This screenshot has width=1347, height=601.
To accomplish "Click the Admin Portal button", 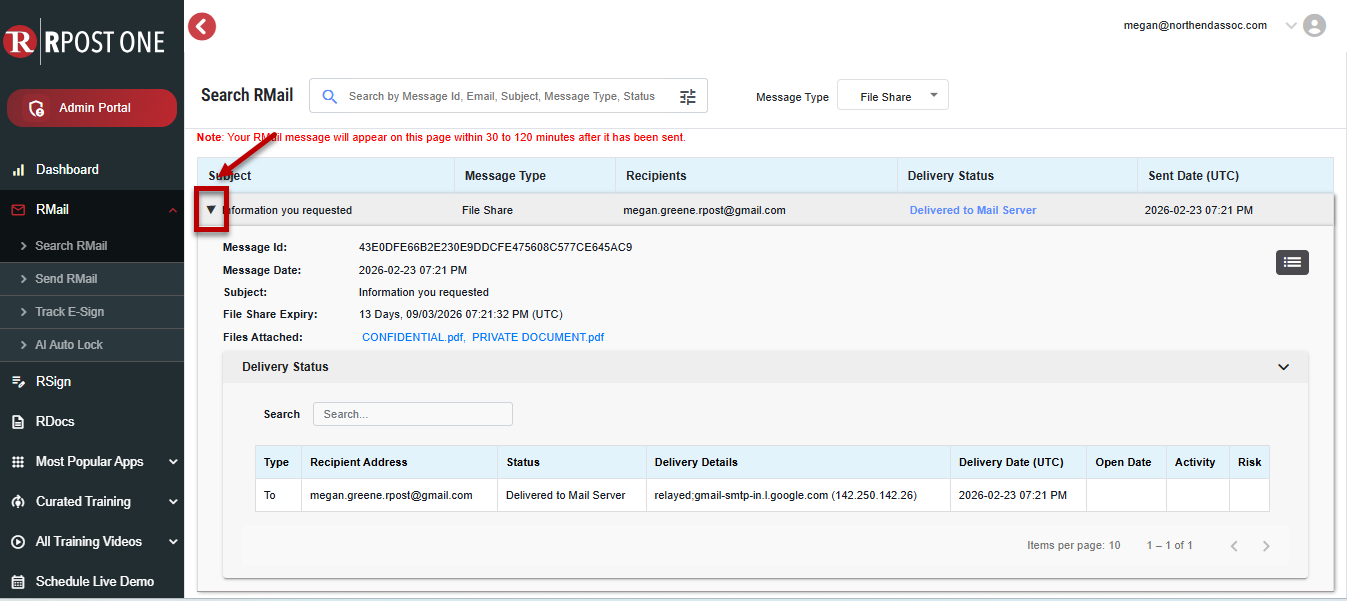I will tap(92, 108).
